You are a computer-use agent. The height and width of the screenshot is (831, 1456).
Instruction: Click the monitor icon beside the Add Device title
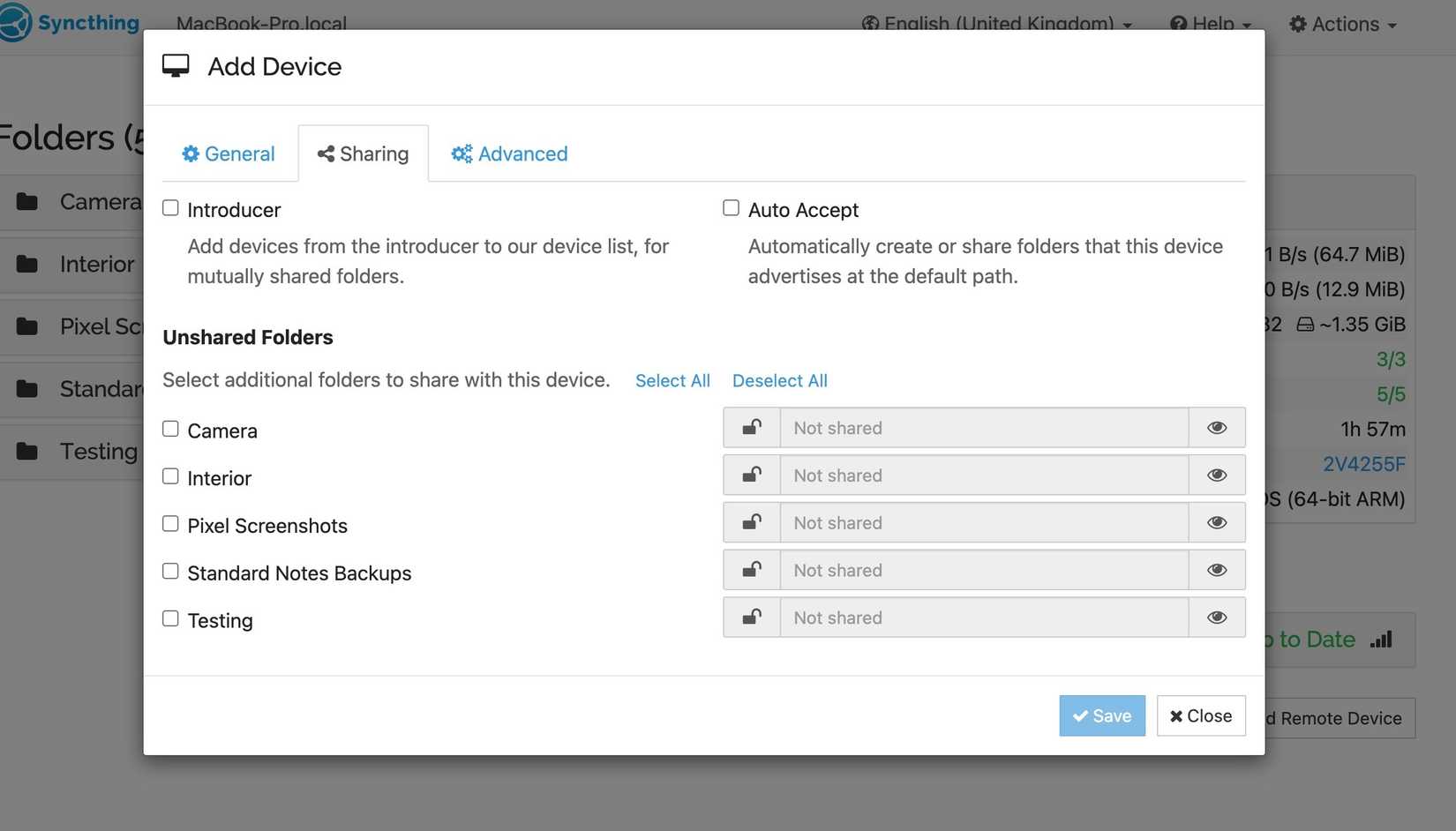[176, 66]
